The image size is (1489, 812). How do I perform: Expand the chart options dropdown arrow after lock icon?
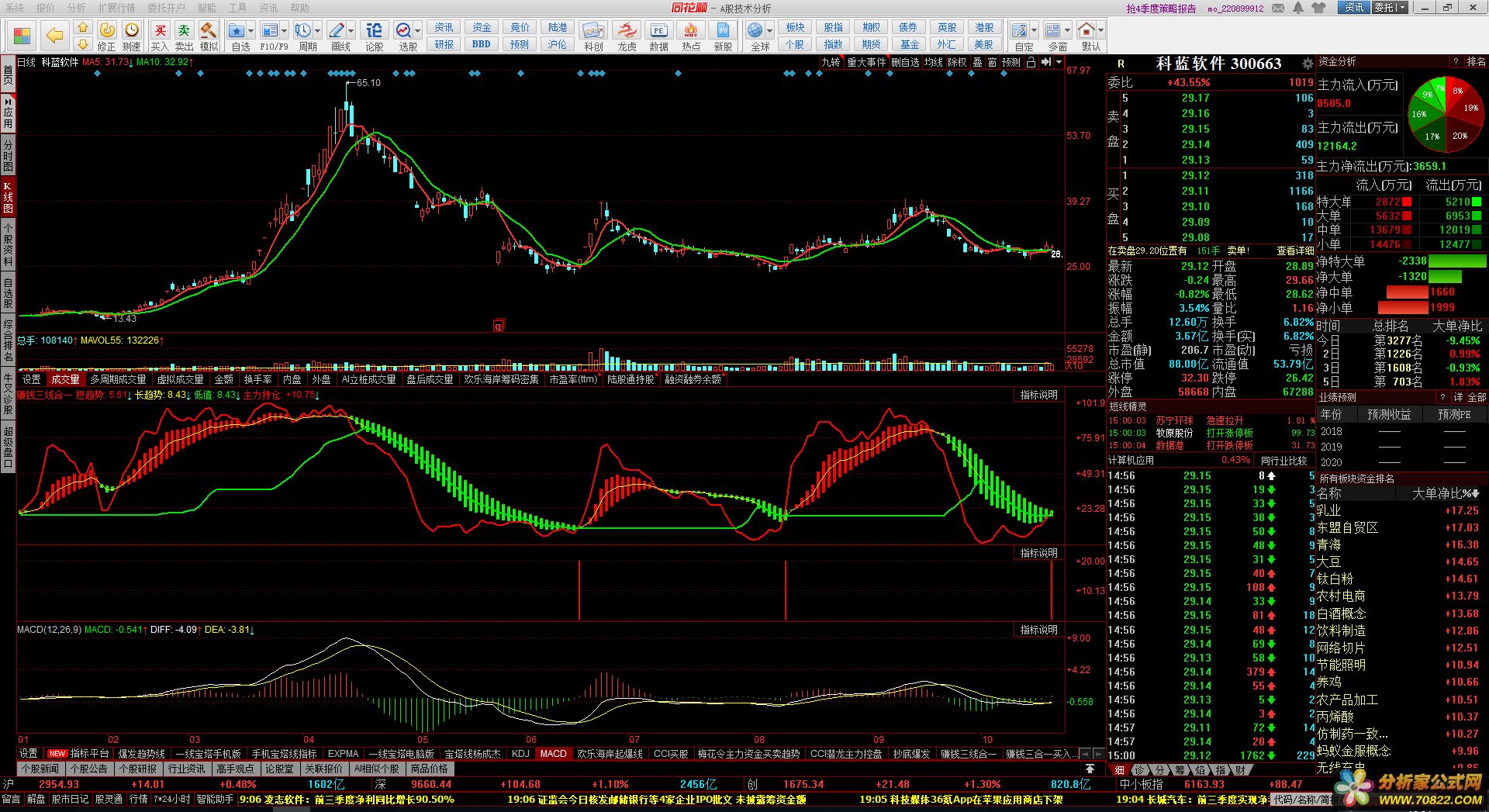point(1059,62)
